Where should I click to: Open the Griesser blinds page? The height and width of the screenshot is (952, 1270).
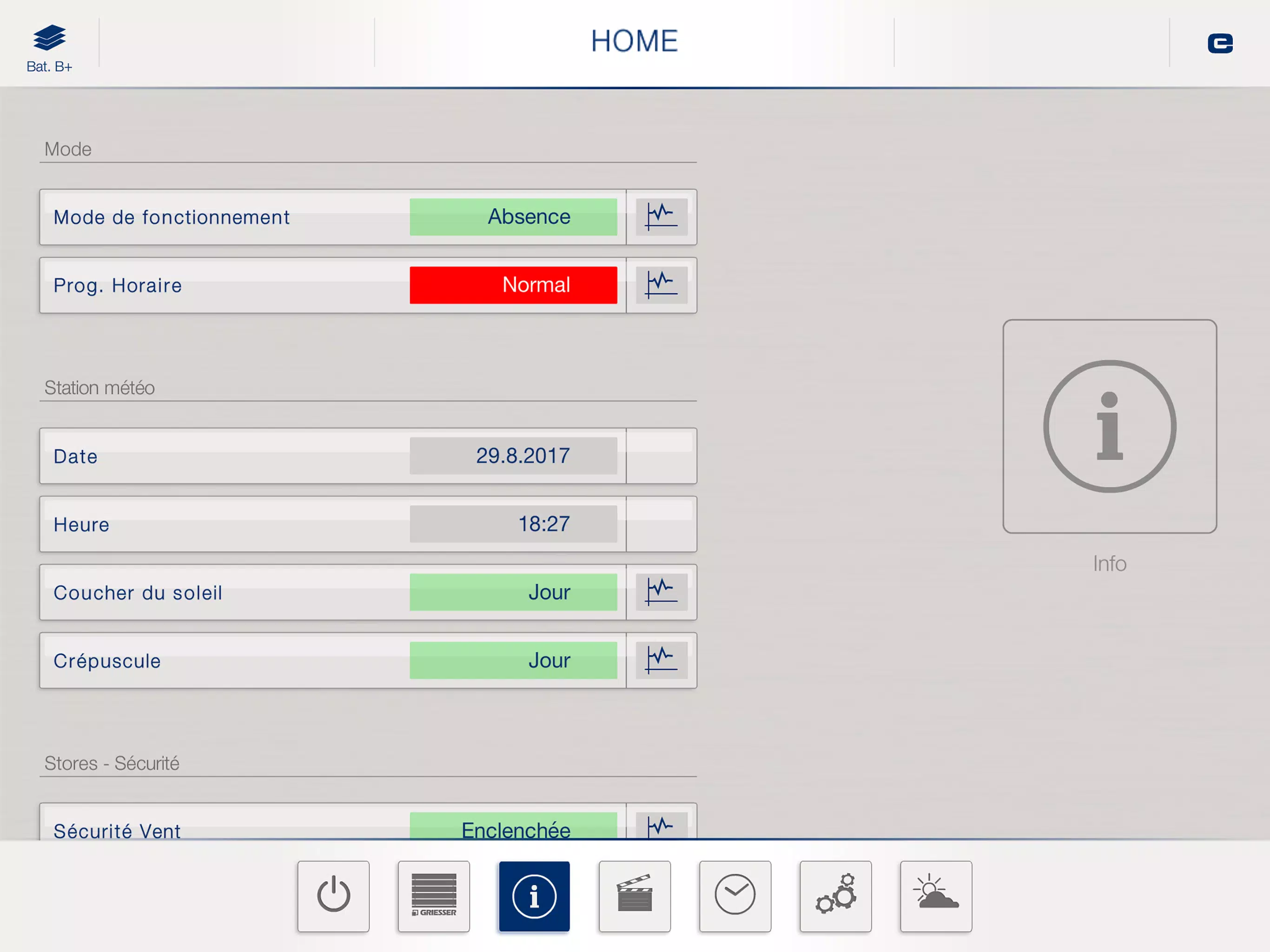(434, 896)
